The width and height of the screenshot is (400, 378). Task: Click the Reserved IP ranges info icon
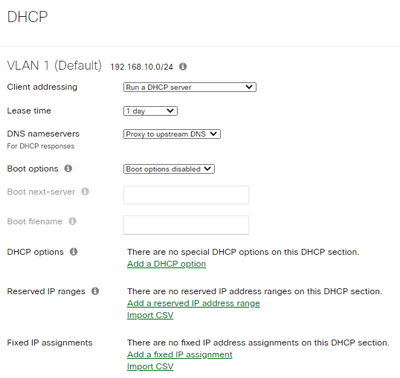tap(95, 291)
